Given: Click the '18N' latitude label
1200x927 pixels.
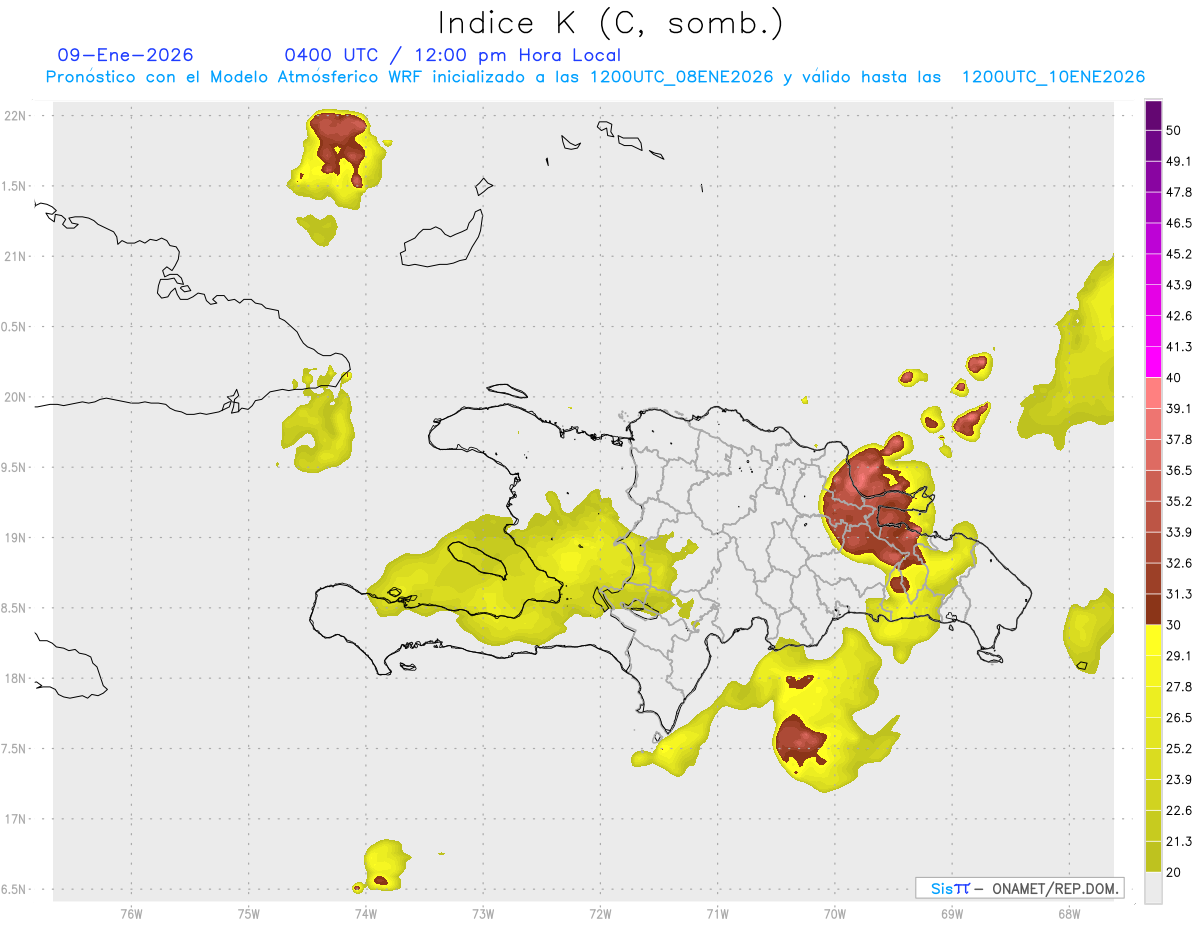Looking at the screenshot, I should click(x=15, y=679).
